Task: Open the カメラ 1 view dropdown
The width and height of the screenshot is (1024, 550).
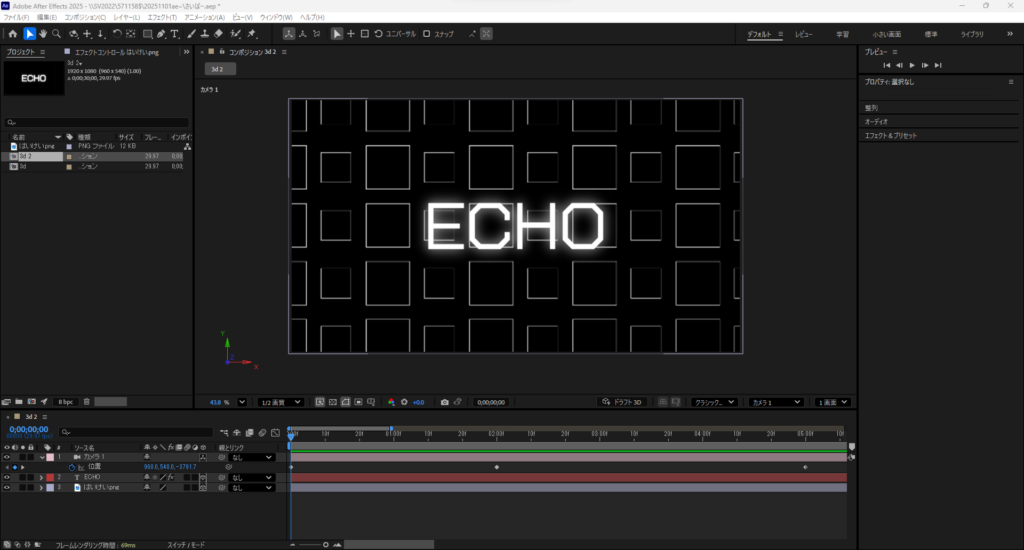Action: point(776,402)
